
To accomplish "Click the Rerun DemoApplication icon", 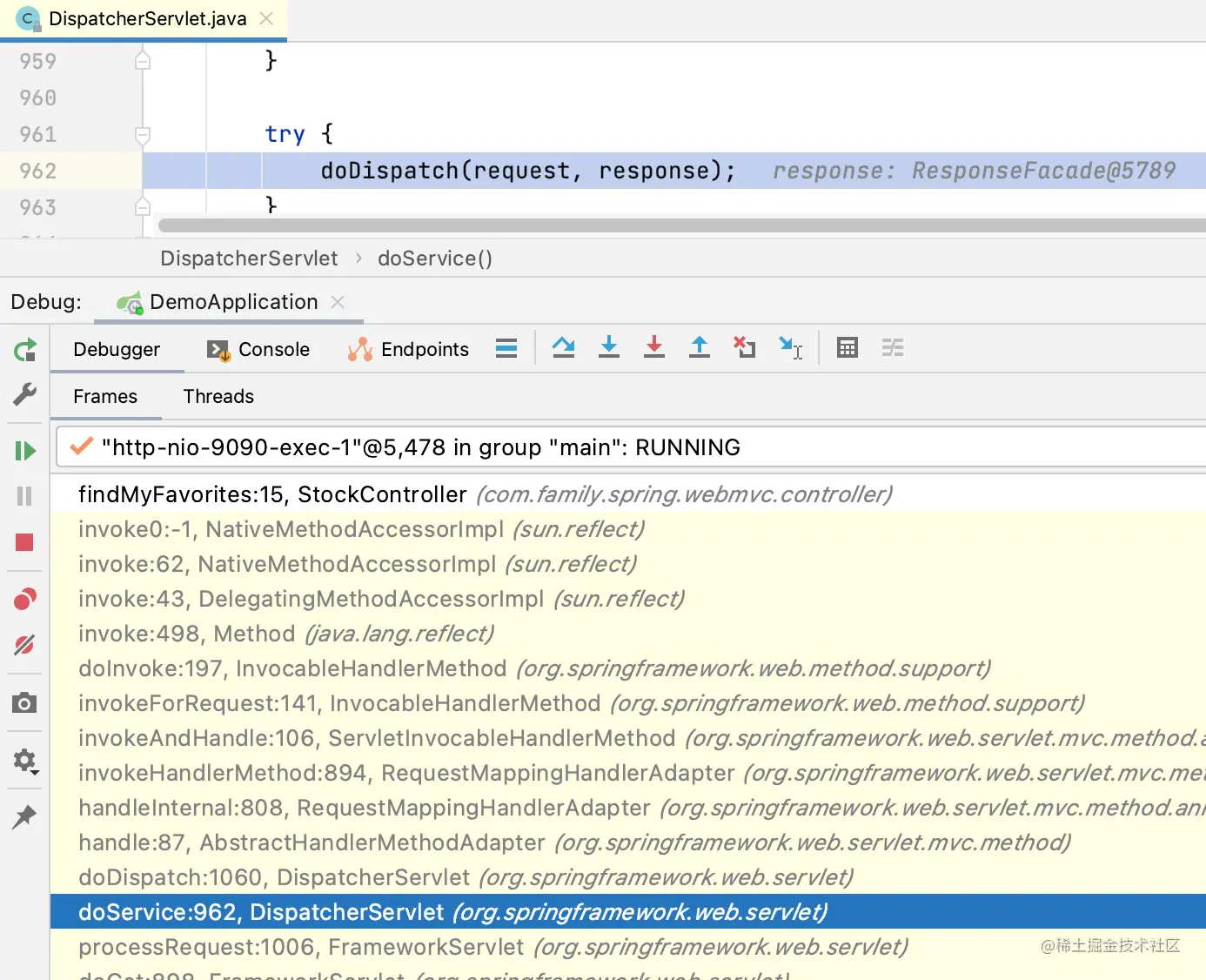I will point(24,350).
